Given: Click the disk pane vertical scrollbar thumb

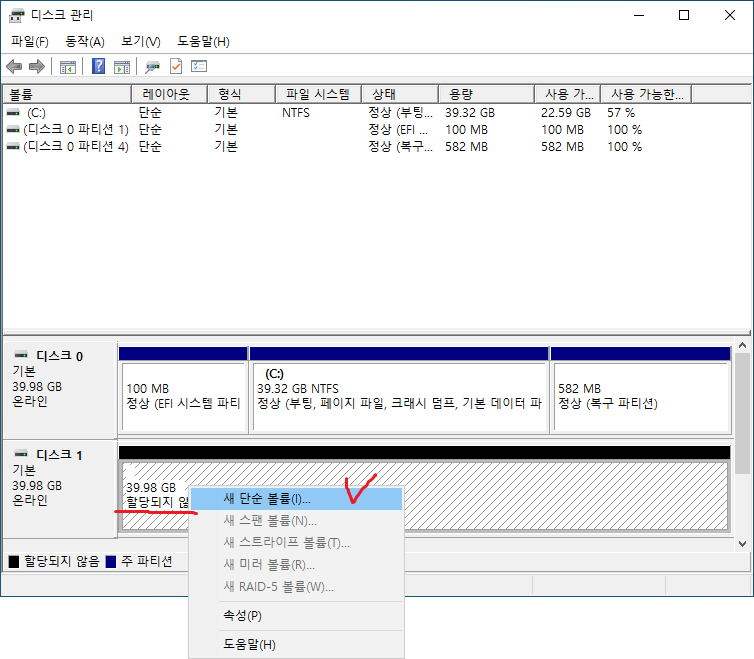Looking at the screenshot, I should coord(742,413).
